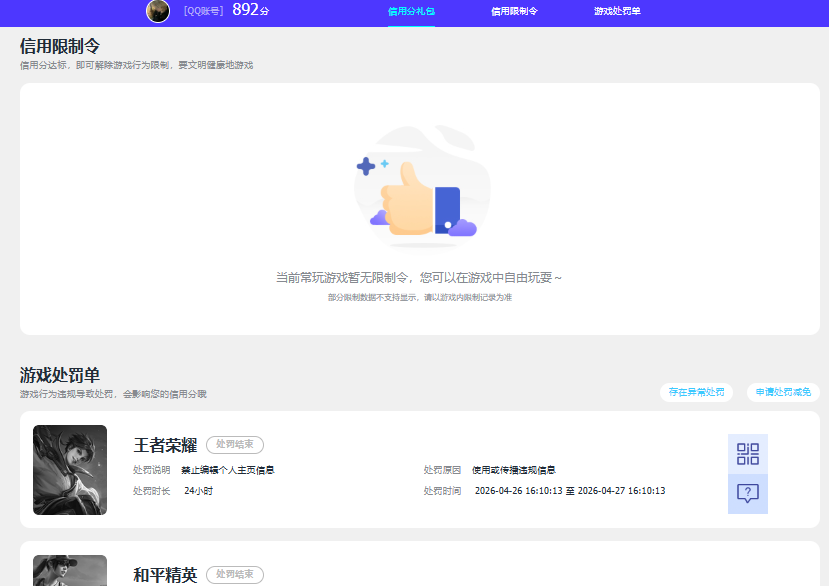
Task: Click the 处罚结束 tag beside 王者荣耀
Action: point(235,444)
